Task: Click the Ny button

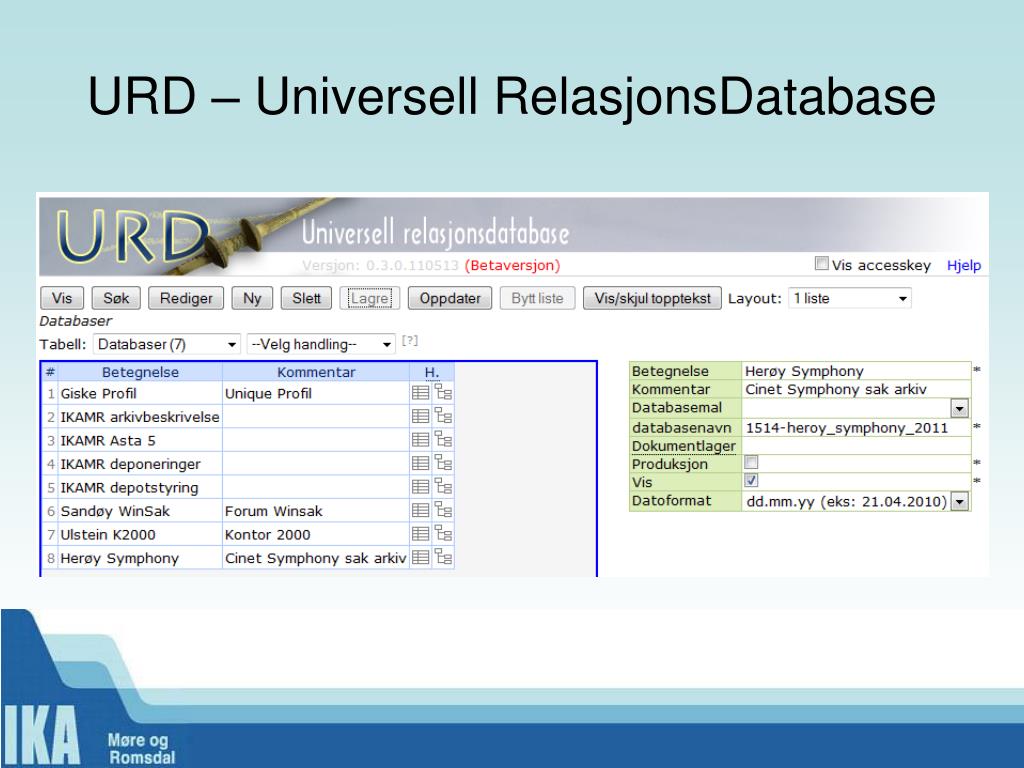Action: [252, 298]
